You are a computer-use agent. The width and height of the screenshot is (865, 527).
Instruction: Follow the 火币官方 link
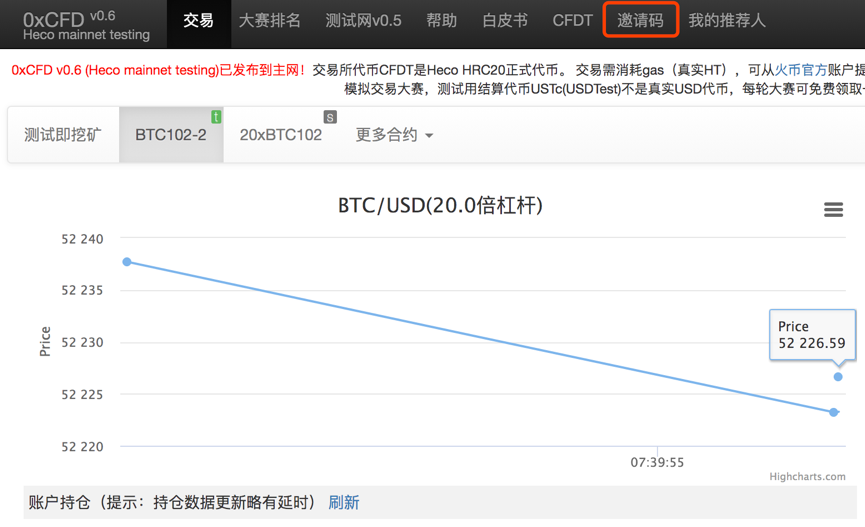[800, 70]
